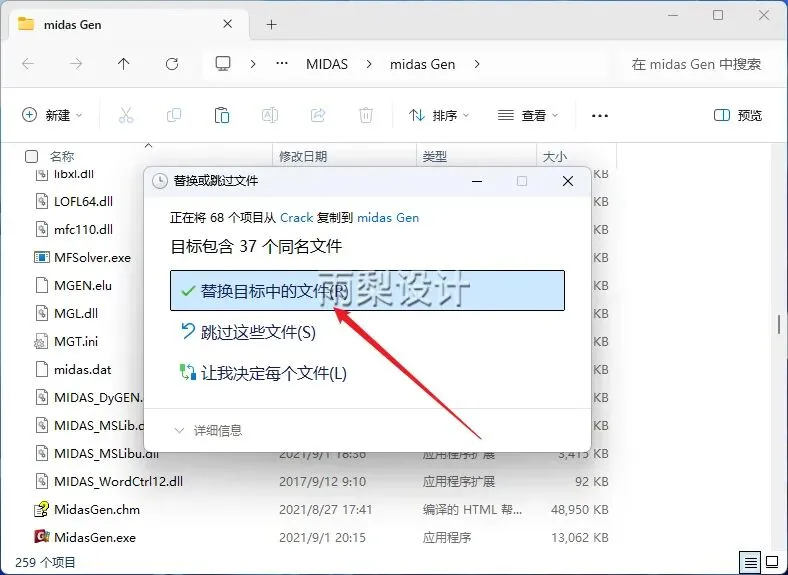Go back with the left arrow
Screen dimensions: 788x575
[28, 64]
